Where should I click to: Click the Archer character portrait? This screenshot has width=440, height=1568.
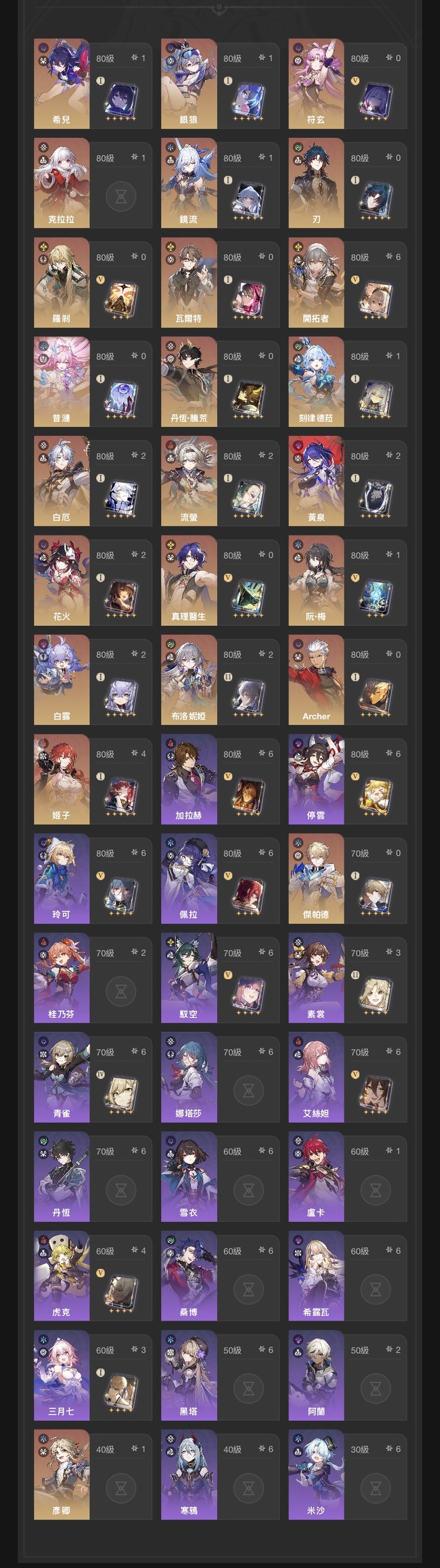tap(316, 680)
